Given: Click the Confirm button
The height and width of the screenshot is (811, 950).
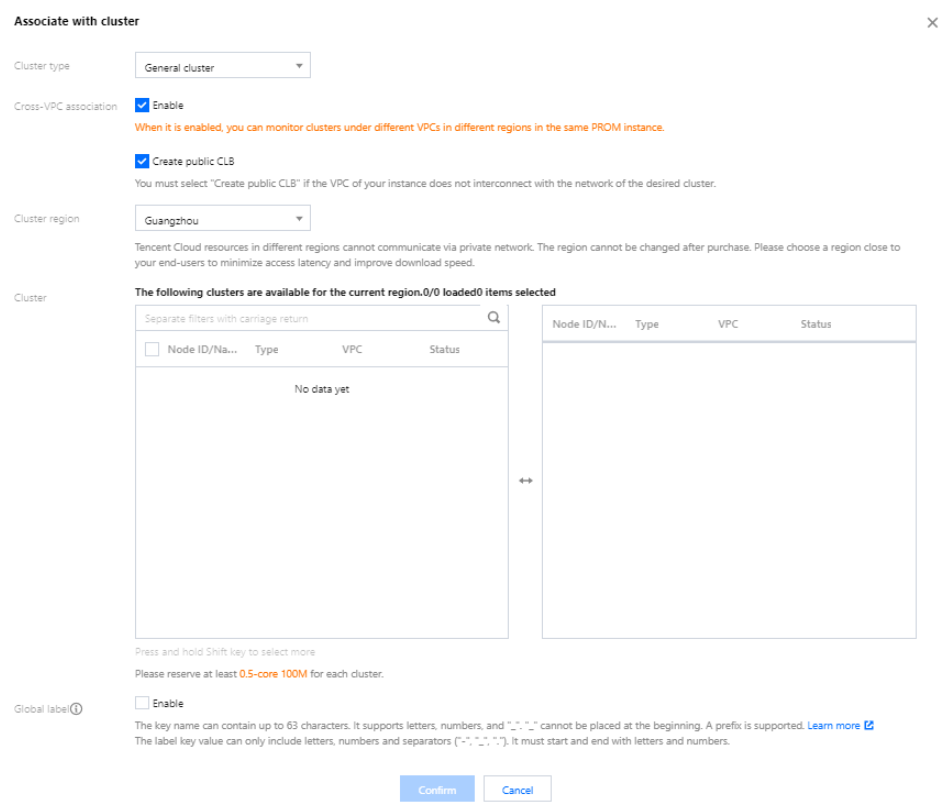Looking at the screenshot, I should click(x=437, y=790).
